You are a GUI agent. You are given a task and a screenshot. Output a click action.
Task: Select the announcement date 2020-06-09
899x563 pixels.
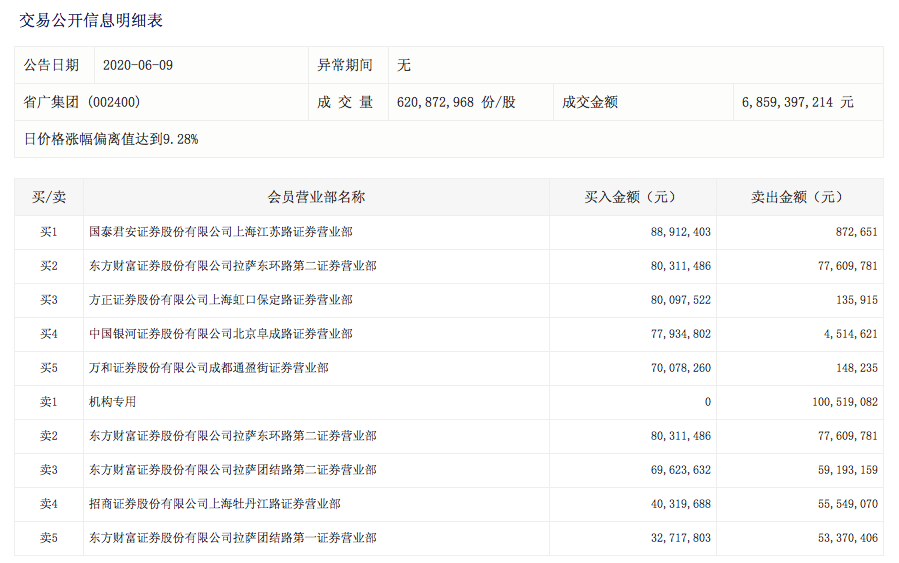click(138, 65)
